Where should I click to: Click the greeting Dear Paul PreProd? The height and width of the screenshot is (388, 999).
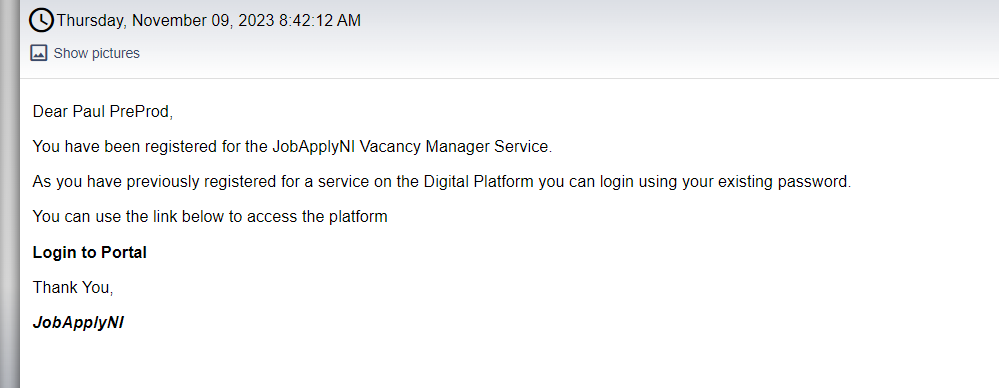[103, 112]
